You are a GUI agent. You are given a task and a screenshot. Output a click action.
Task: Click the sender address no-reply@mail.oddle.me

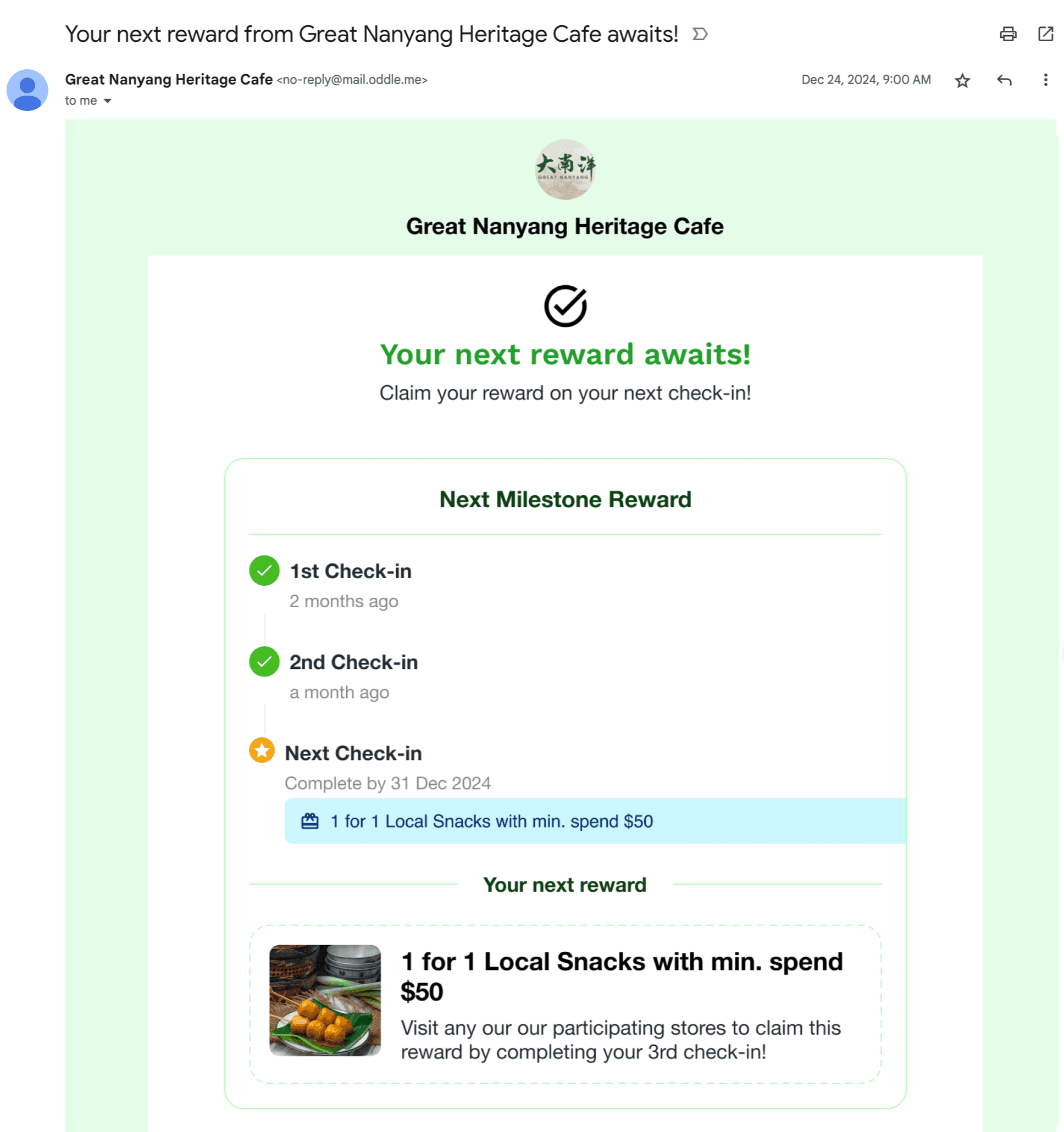352,80
